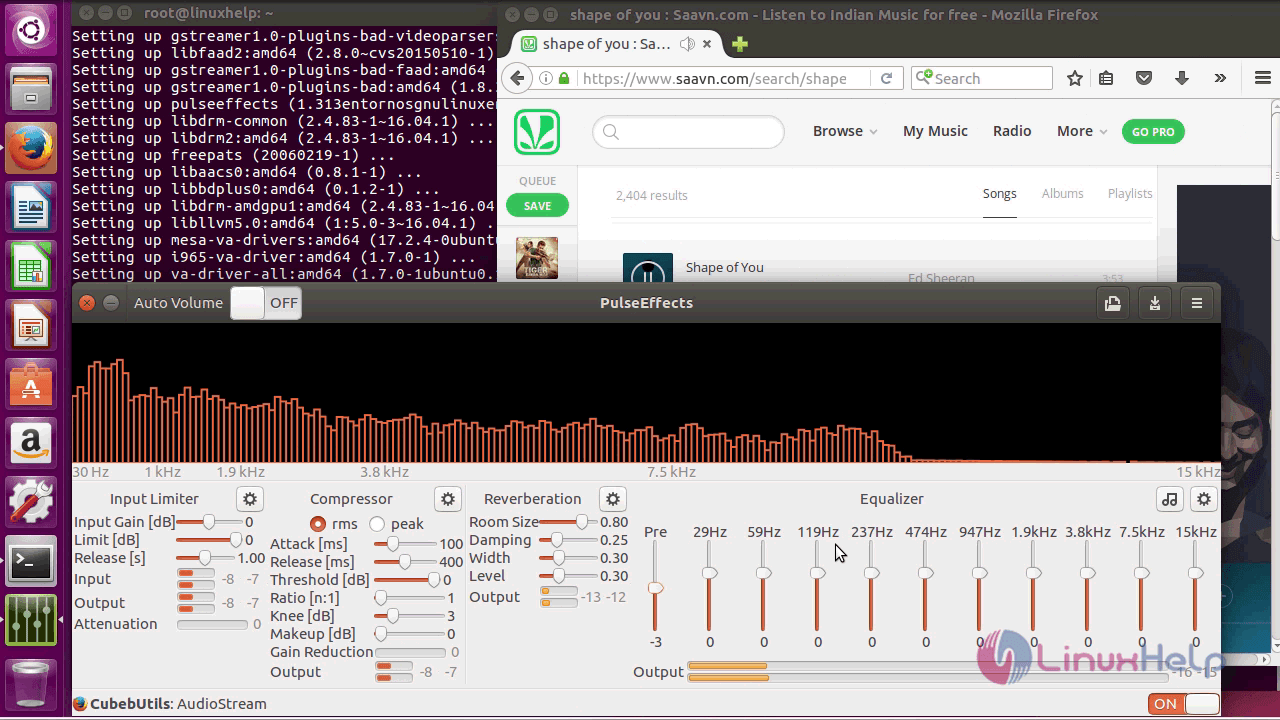Click queue album thumbnail
Viewport: 1280px width, 720px height.
(x=537, y=258)
